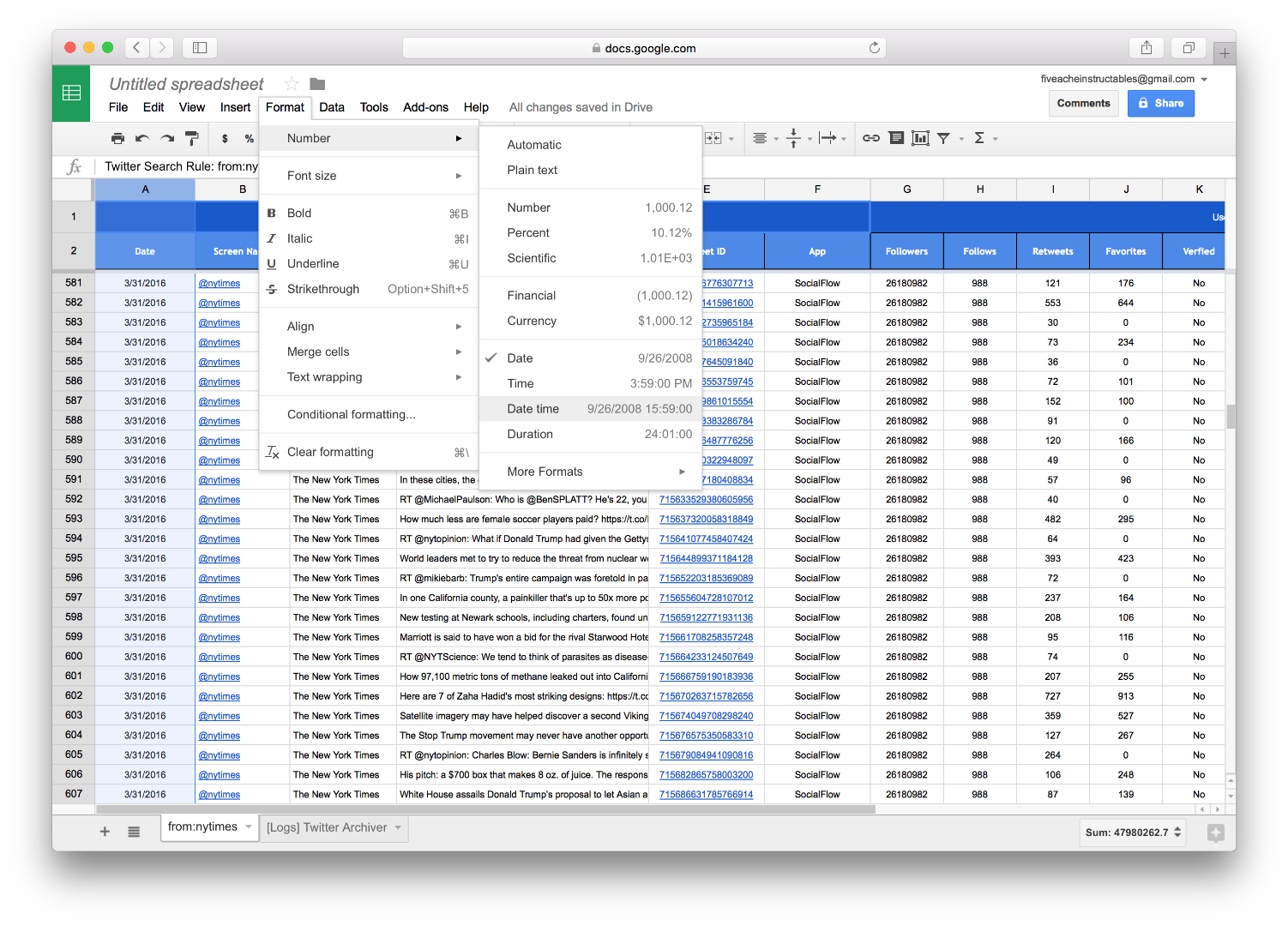
Task: Create a filter using the filter icon
Action: click(x=944, y=138)
